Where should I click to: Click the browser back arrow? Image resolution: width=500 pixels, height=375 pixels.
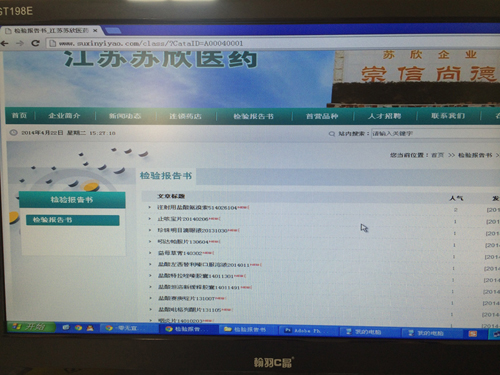point(5,43)
